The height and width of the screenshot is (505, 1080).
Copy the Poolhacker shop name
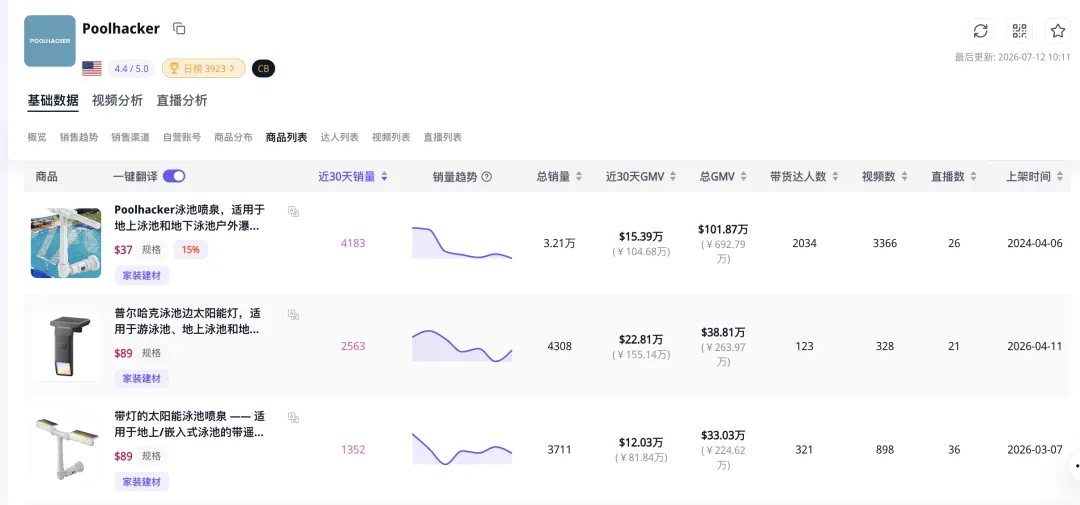pos(179,28)
